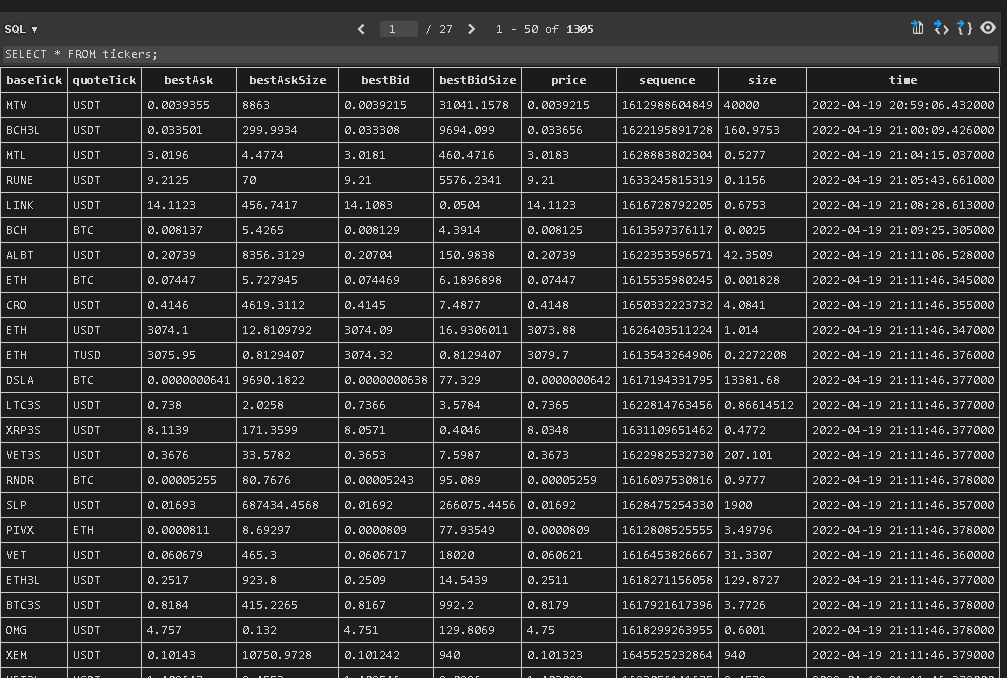Viewport: 1007px width, 678px height.
Task: Click the export to JSON icon
Action: click(964, 28)
